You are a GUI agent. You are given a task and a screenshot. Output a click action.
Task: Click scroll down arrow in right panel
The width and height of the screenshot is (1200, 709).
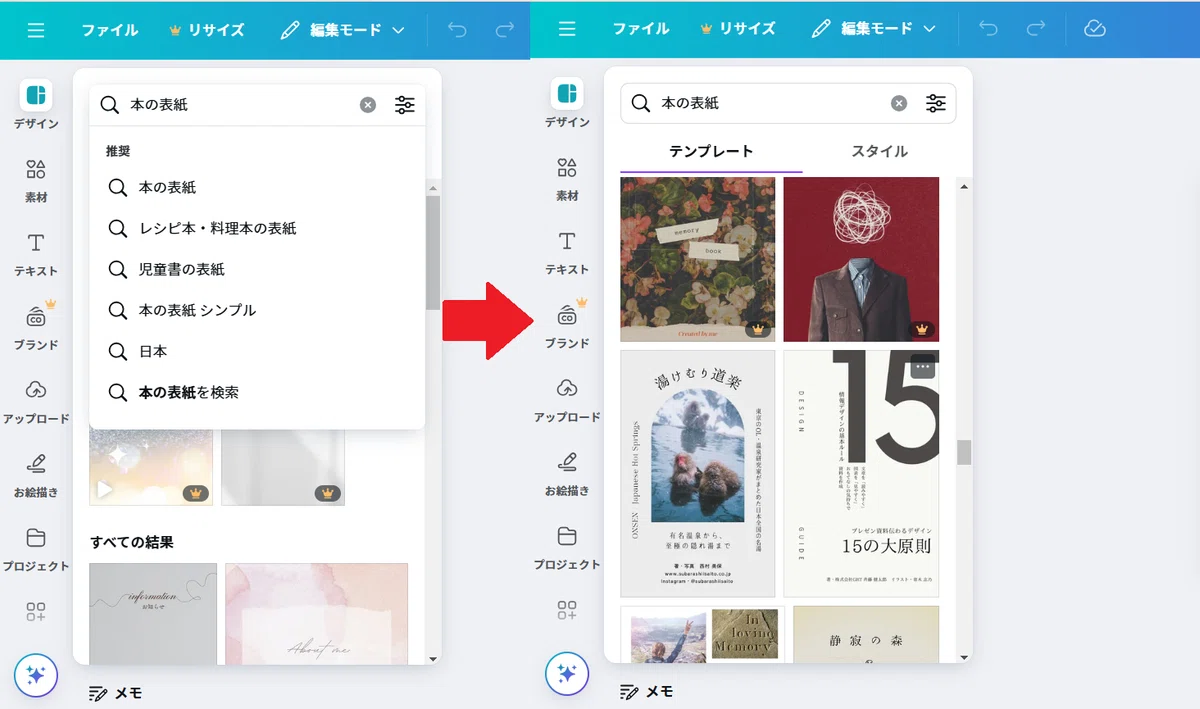coord(964,658)
